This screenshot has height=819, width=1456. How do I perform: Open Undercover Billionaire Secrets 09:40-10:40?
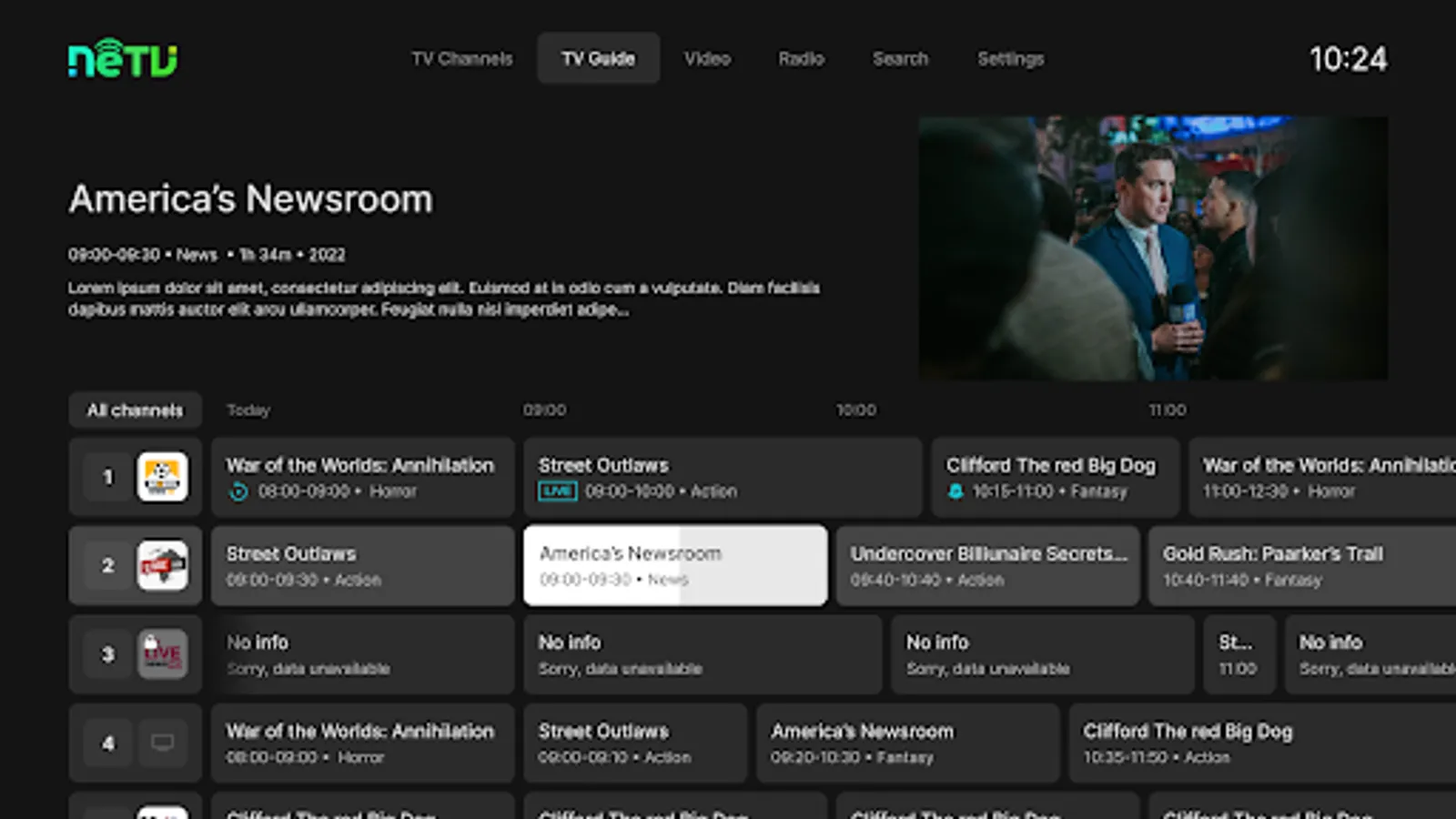pos(987,565)
